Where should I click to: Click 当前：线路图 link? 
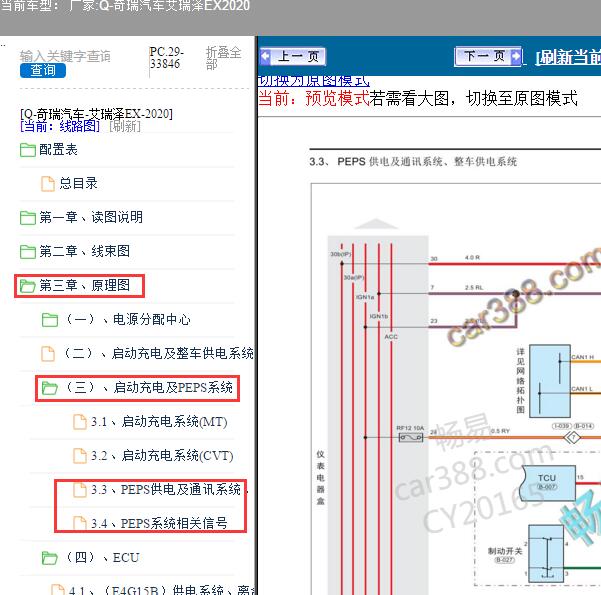(x=60, y=126)
